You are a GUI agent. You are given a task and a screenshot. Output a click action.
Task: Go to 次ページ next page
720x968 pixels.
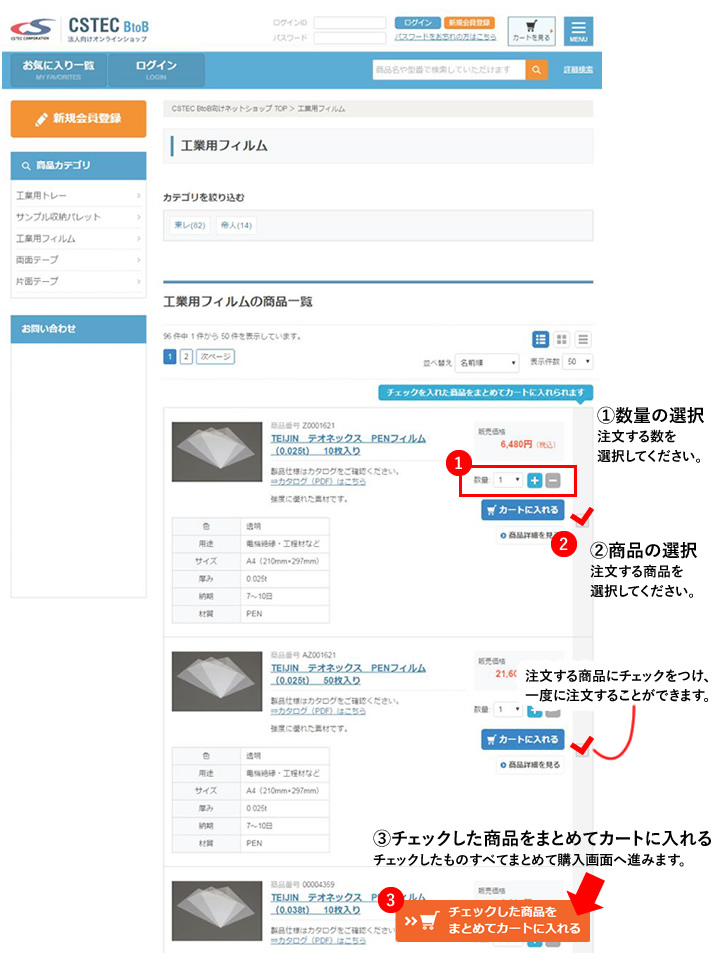pyautogui.click(x=216, y=356)
